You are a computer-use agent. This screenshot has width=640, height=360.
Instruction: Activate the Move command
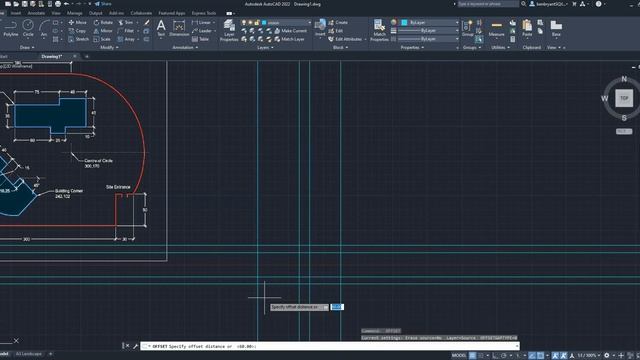coord(78,22)
